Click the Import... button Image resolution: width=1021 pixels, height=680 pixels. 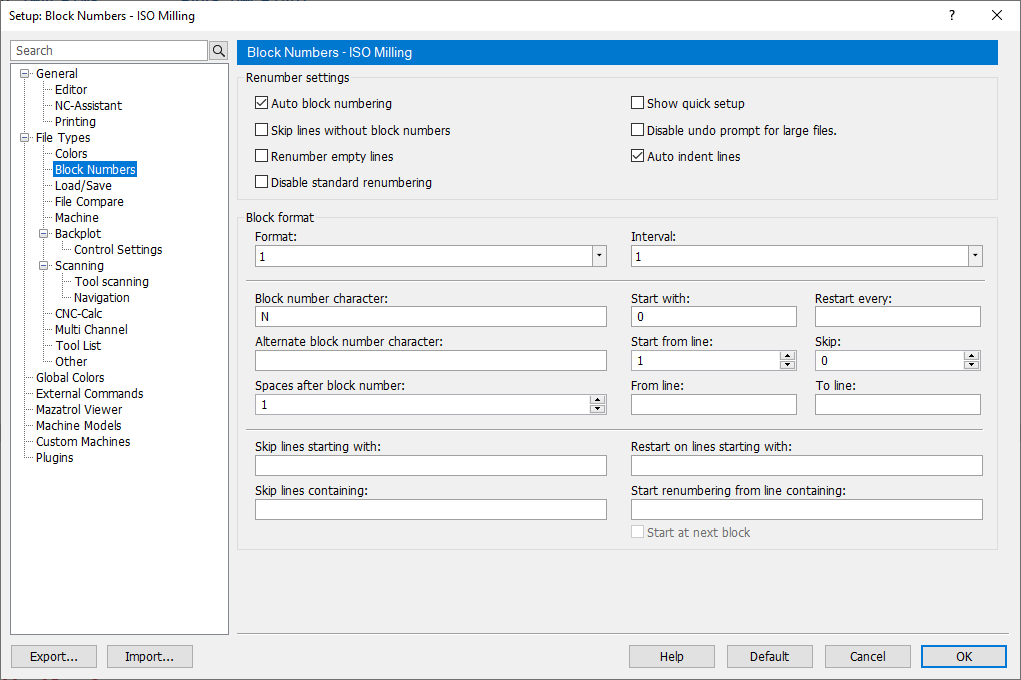[x=150, y=657]
